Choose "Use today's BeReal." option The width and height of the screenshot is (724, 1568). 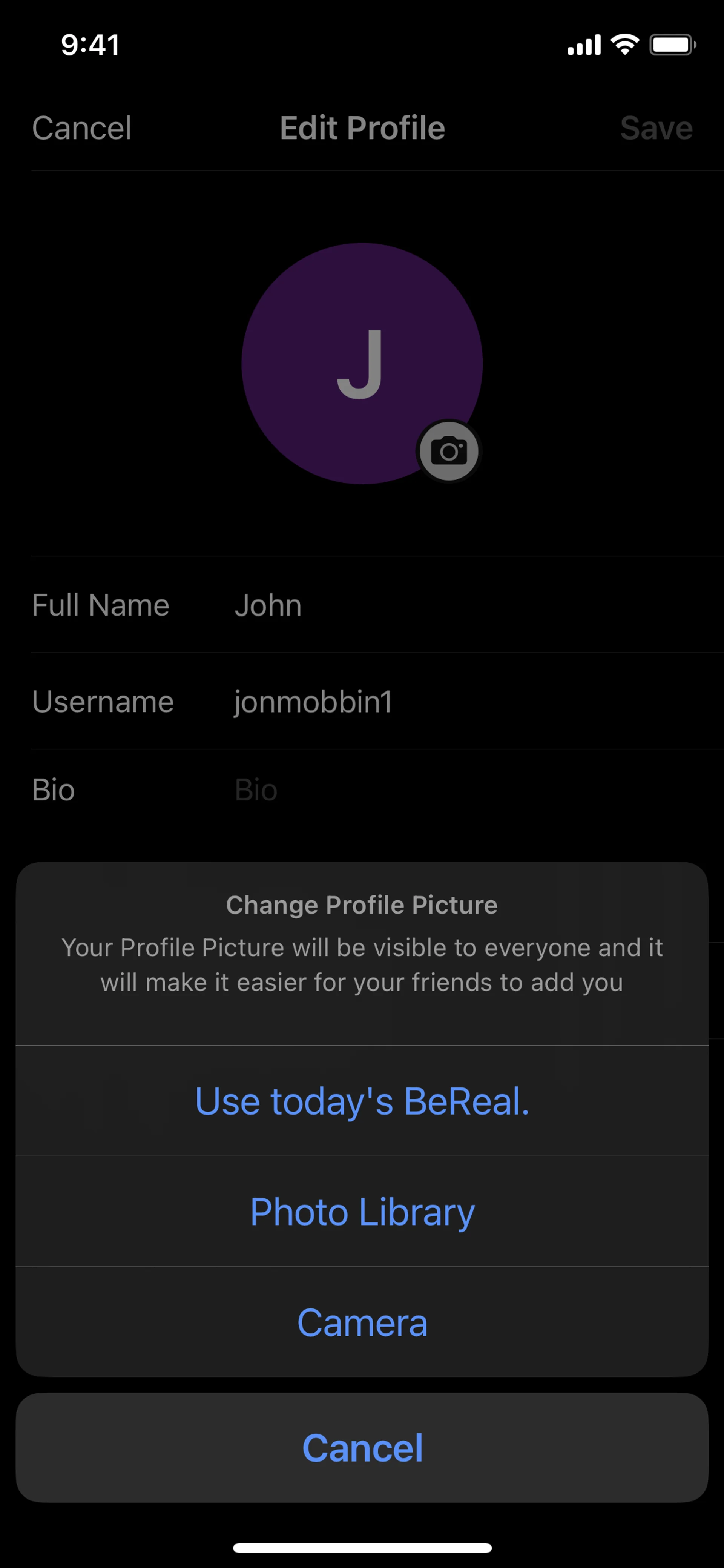[362, 1101]
